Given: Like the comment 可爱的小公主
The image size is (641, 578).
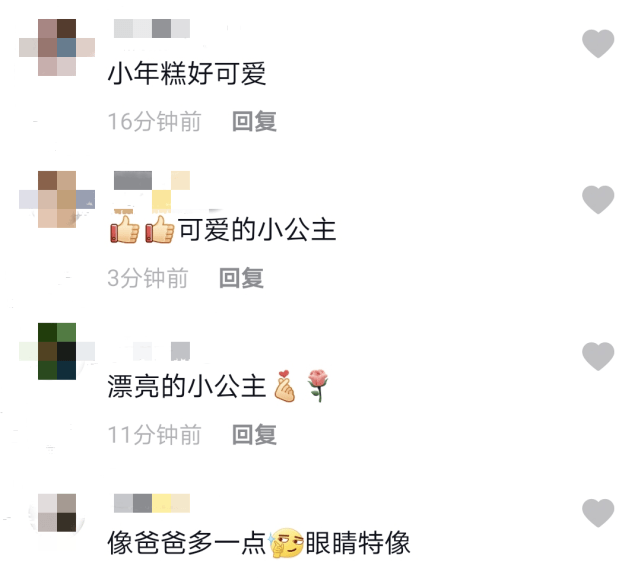Looking at the screenshot, I should (598, 199).
